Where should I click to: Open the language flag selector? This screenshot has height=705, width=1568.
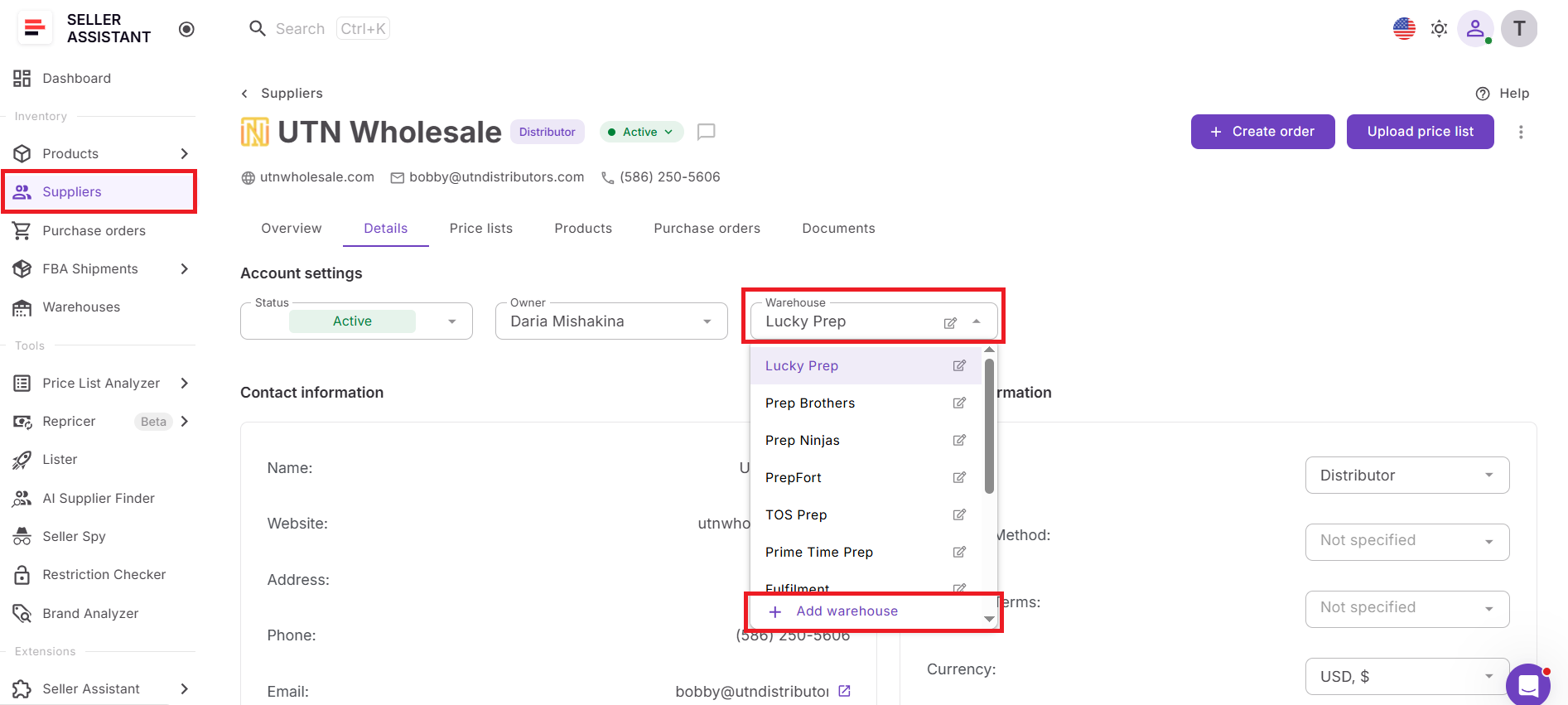(x=1404, y=28)
